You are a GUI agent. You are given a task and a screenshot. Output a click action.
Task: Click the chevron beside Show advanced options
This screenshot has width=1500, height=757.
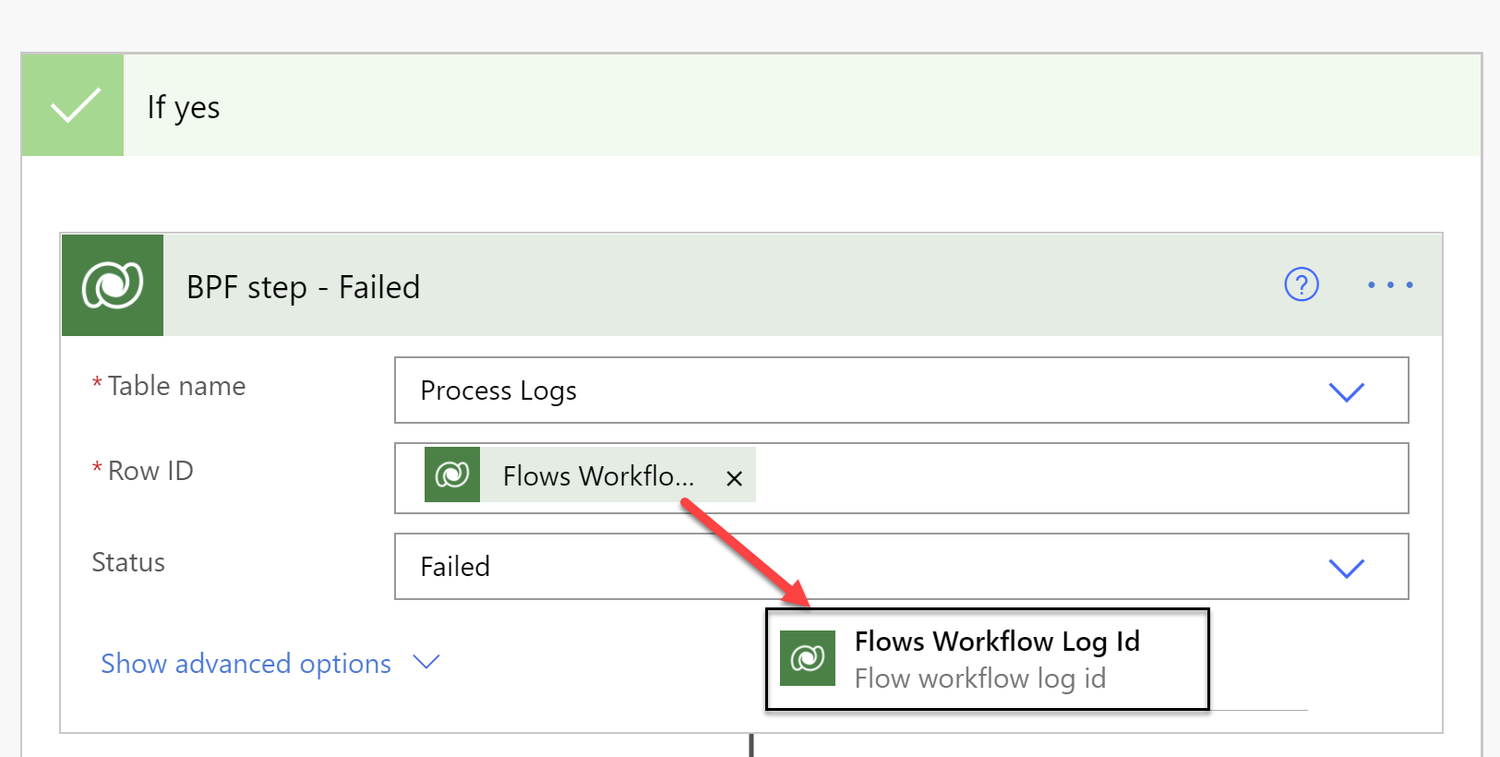tap(426, 662)
